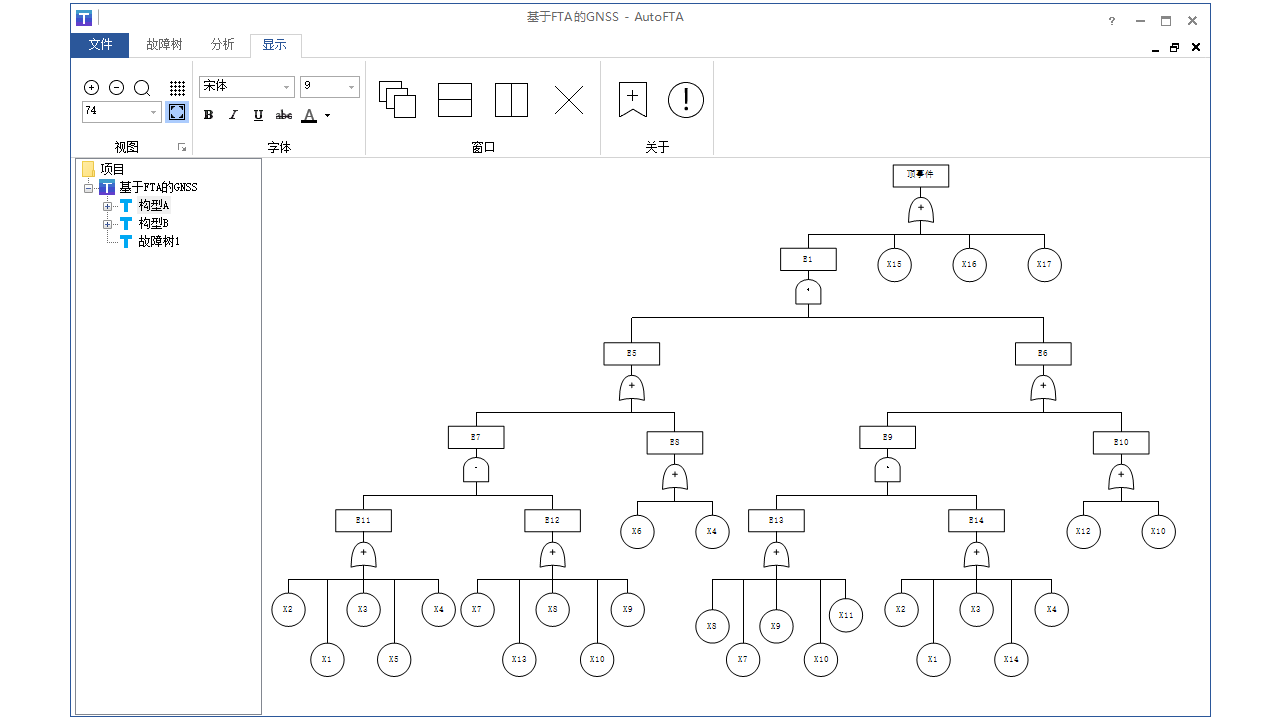Click the help question mark icon
The width and height of the screenshot is (1280, 720).
pyautogui.click(x=1111, y=21)
